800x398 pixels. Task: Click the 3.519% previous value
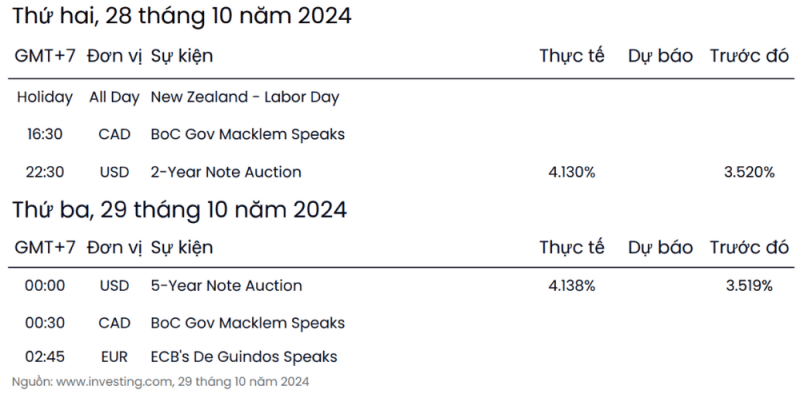[749, 286]
